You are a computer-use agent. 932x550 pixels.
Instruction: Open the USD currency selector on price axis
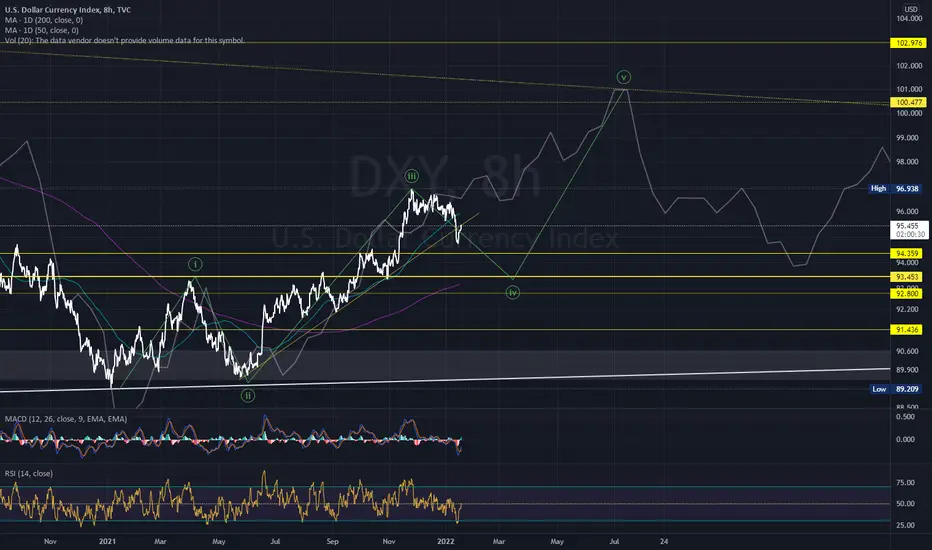pos(911,9)
